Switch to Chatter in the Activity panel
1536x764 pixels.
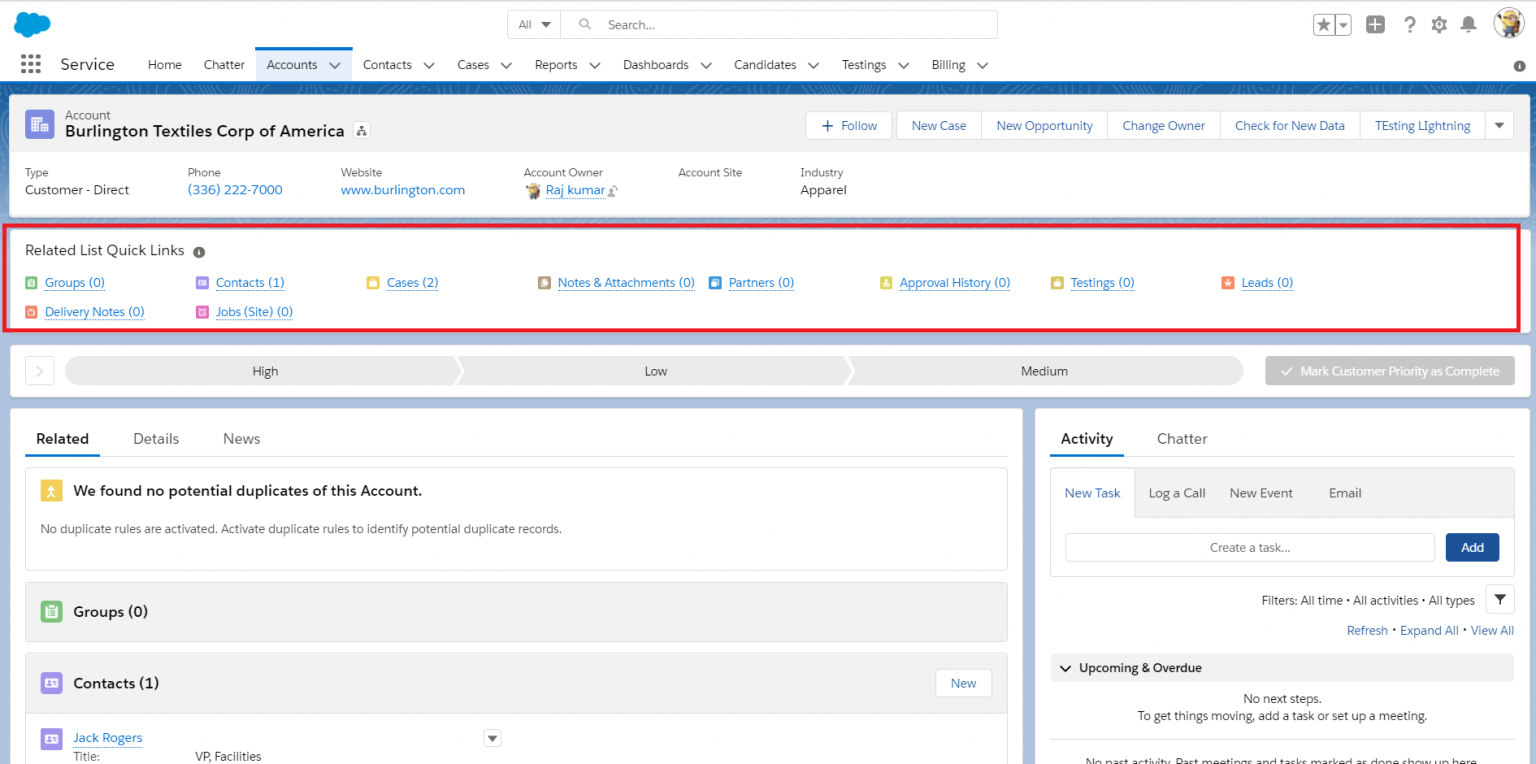(1181, 438)
